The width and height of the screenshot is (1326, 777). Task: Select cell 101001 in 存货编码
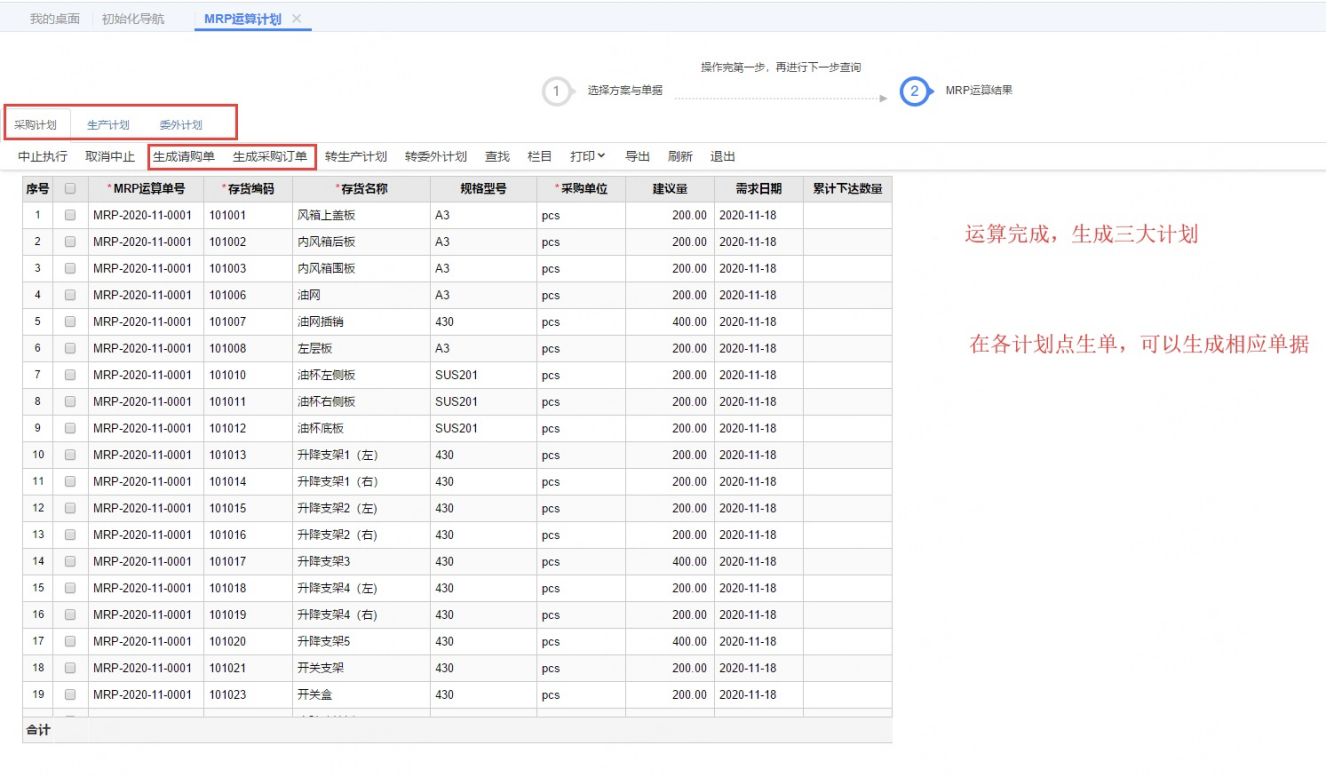(x=248, y=215)
